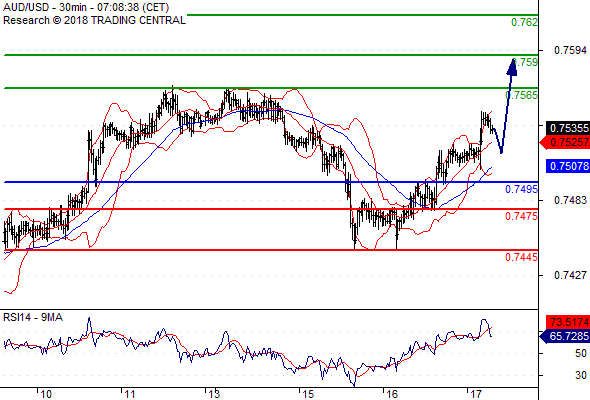Click the green 0.7565 resistance label
The width and height of the screenshot is (590, 400).
pos(522,95)
